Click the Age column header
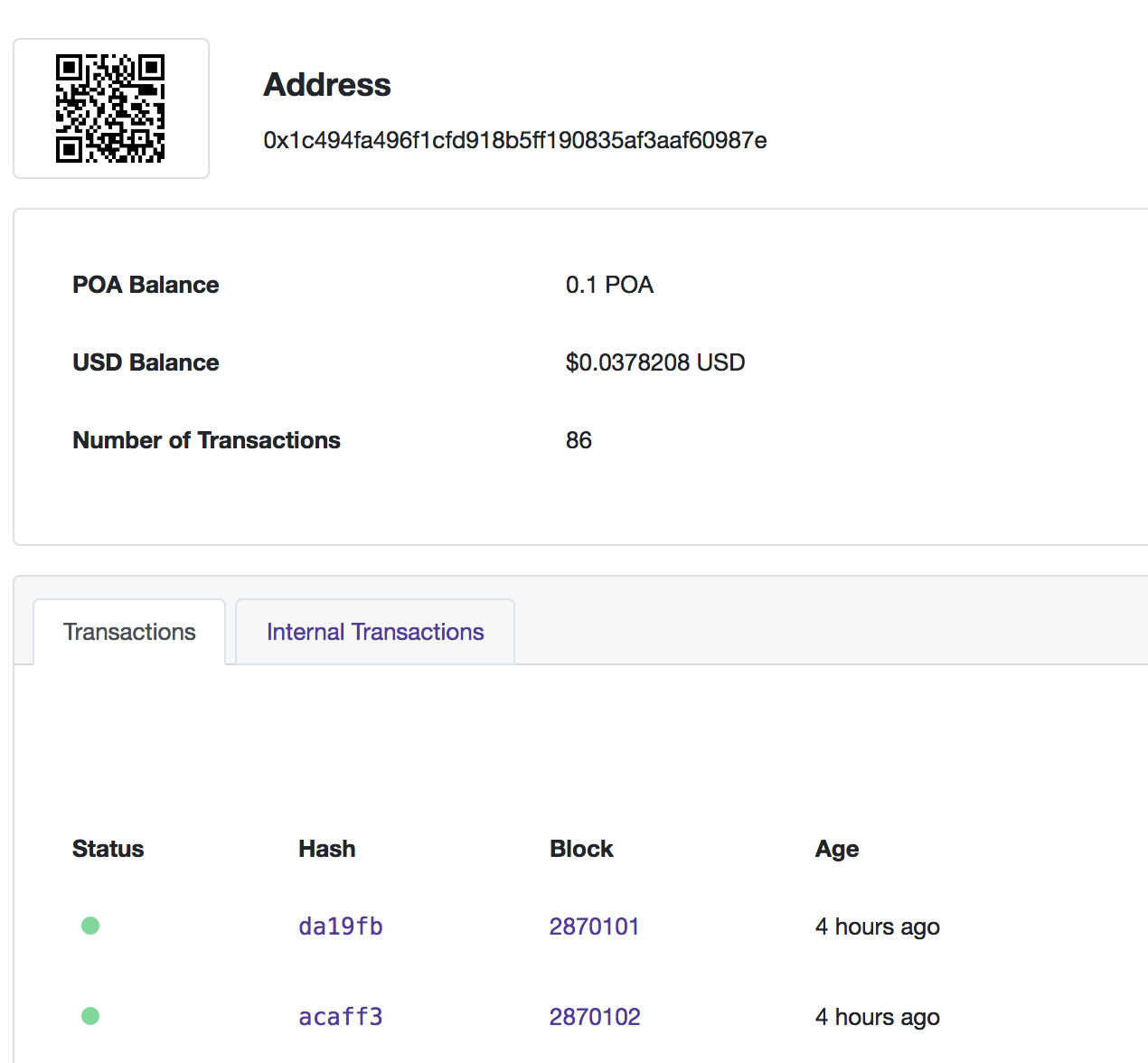This screenshot has width=1148, height=1063. coord(837,850)
